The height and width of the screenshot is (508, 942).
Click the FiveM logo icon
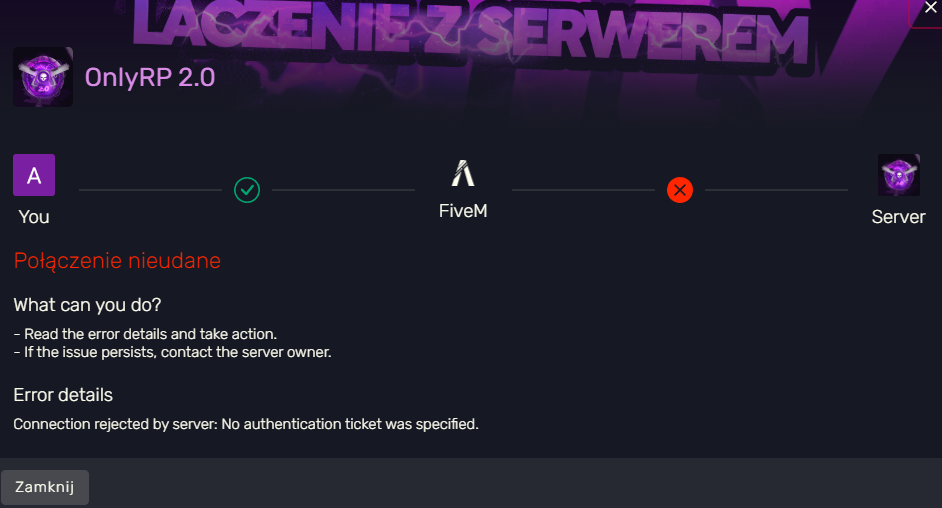click(463, 174)
